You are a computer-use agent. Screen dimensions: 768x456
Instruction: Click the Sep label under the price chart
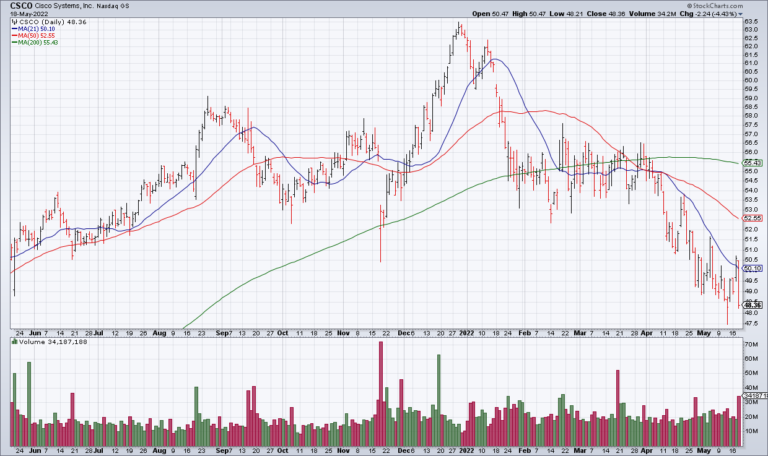(222, 333)
